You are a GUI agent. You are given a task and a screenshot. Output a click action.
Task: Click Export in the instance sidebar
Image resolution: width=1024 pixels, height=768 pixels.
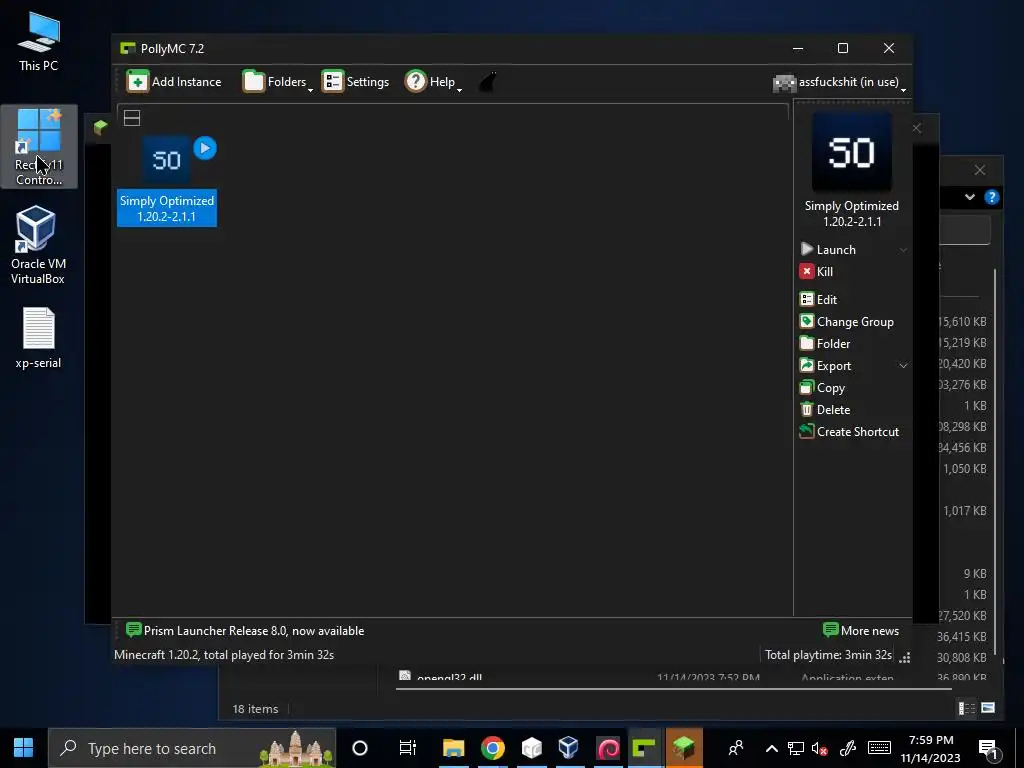pos(825,366)
